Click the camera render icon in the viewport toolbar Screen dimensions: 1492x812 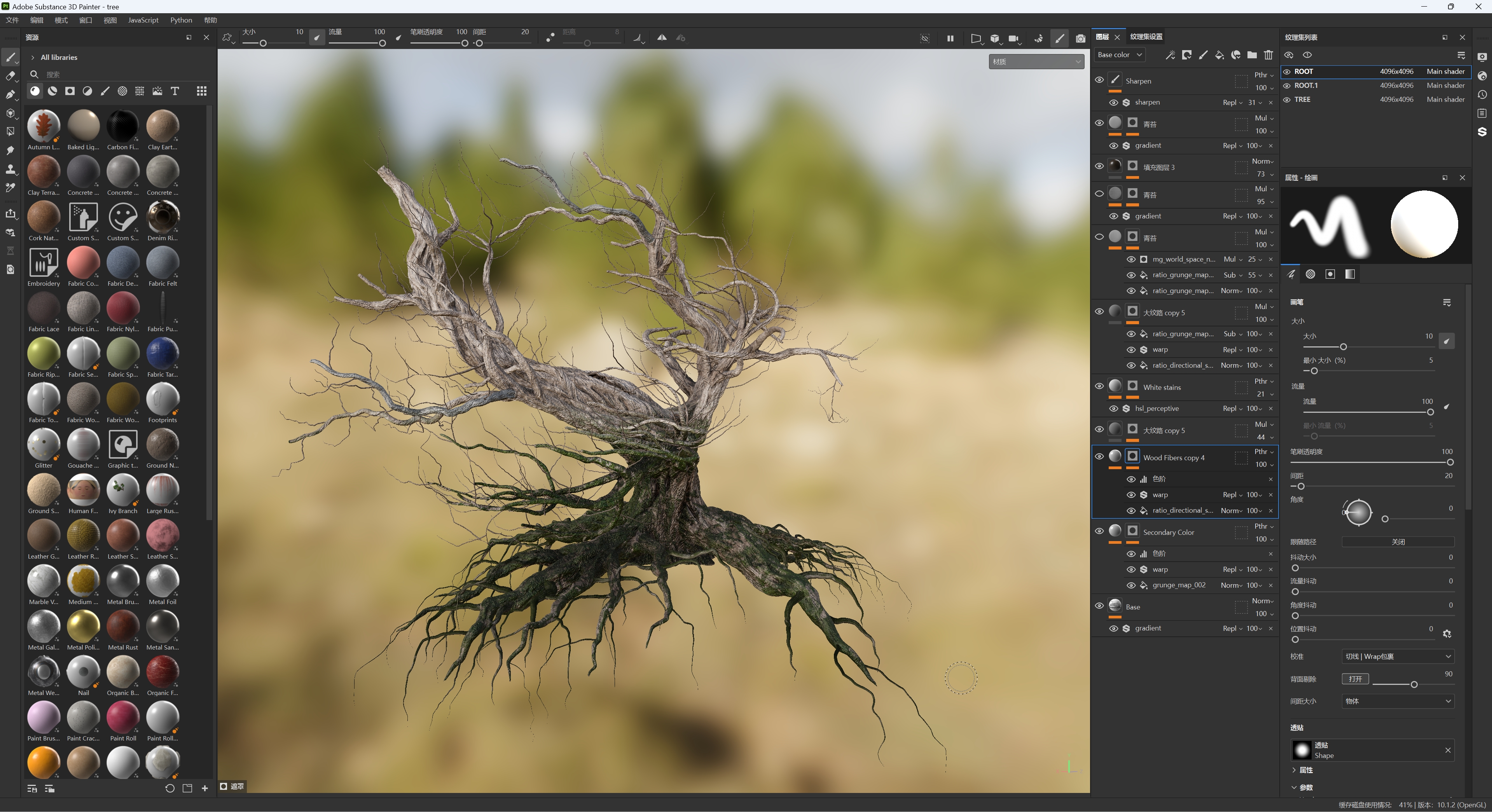(x=1080, y=38)
